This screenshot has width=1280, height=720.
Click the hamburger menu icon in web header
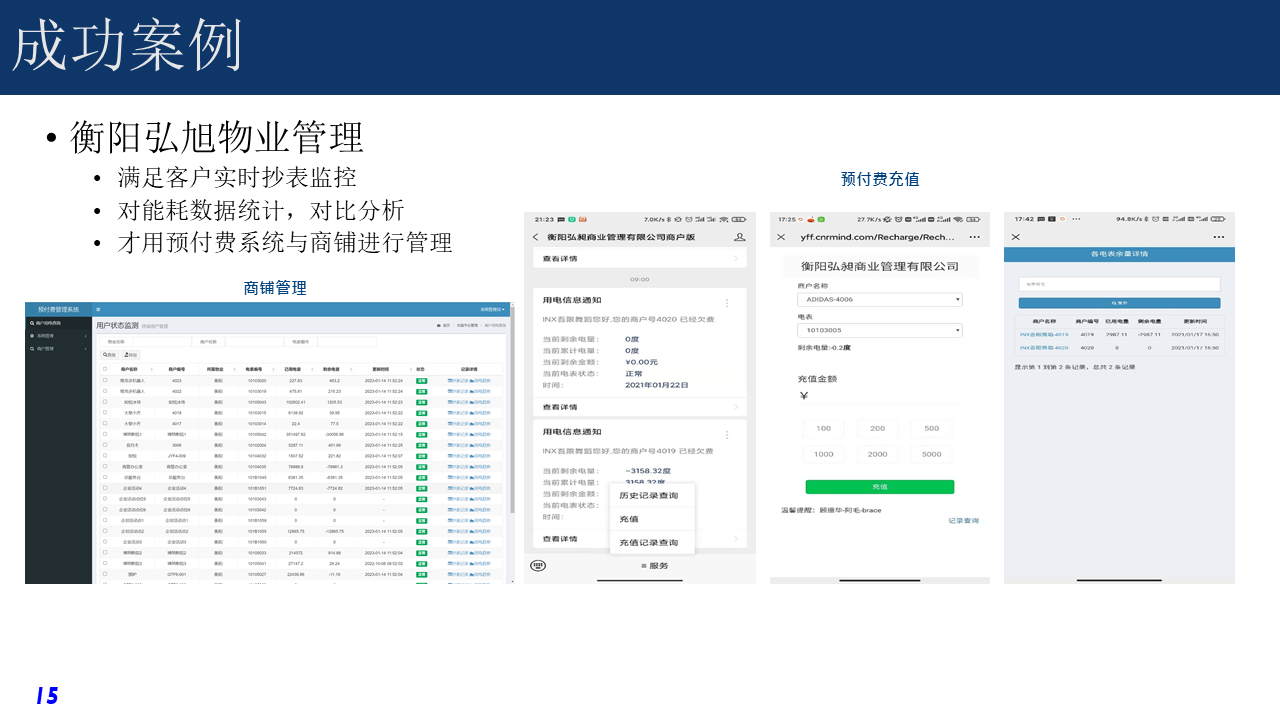click(x=98, y=310)
